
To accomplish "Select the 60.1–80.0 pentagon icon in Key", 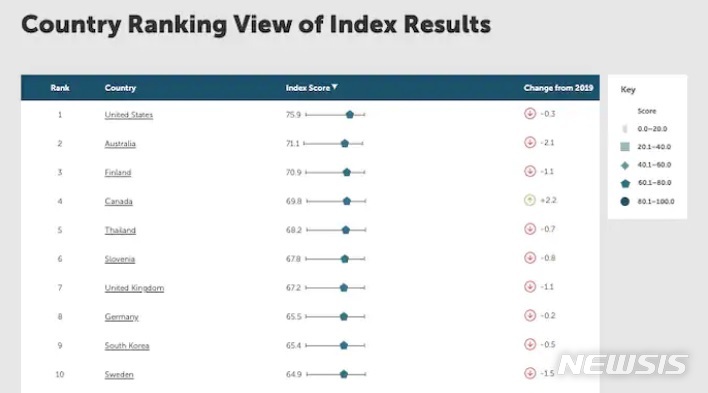I will click(625, 183).
